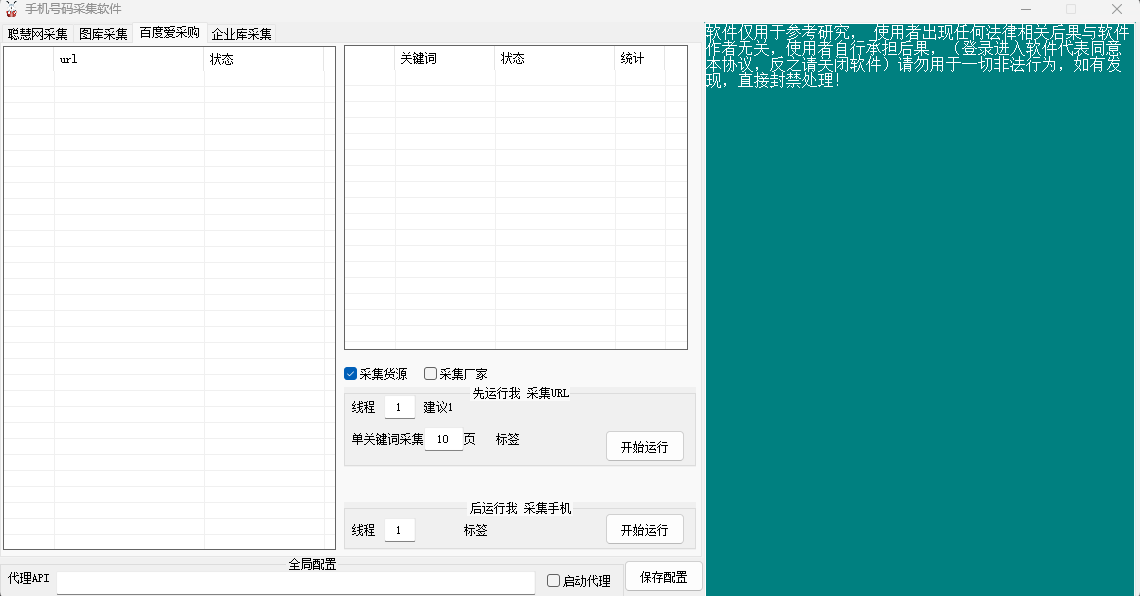Enable the 采集厂家 checkbox
The image size is (1140, 596).
(431, 374)
